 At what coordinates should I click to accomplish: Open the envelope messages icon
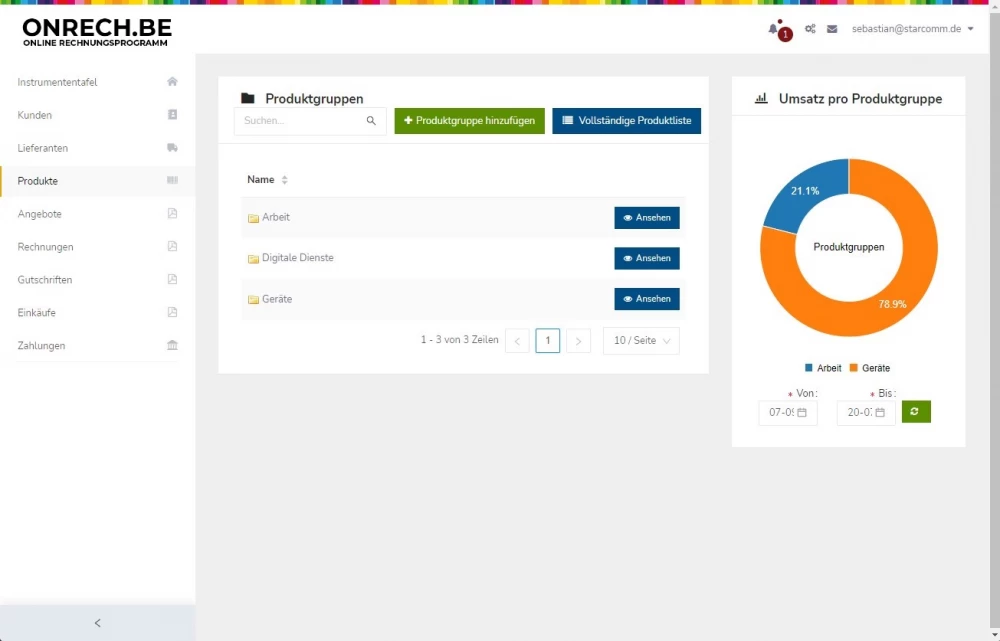832,29
